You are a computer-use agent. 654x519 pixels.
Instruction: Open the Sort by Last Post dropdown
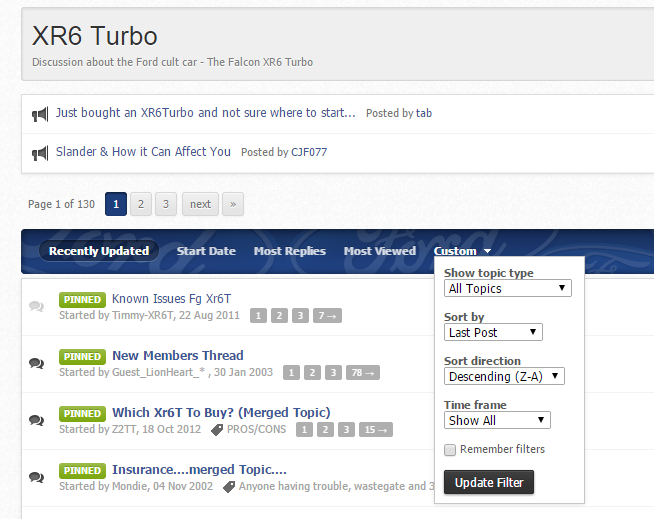pos(493,333)
